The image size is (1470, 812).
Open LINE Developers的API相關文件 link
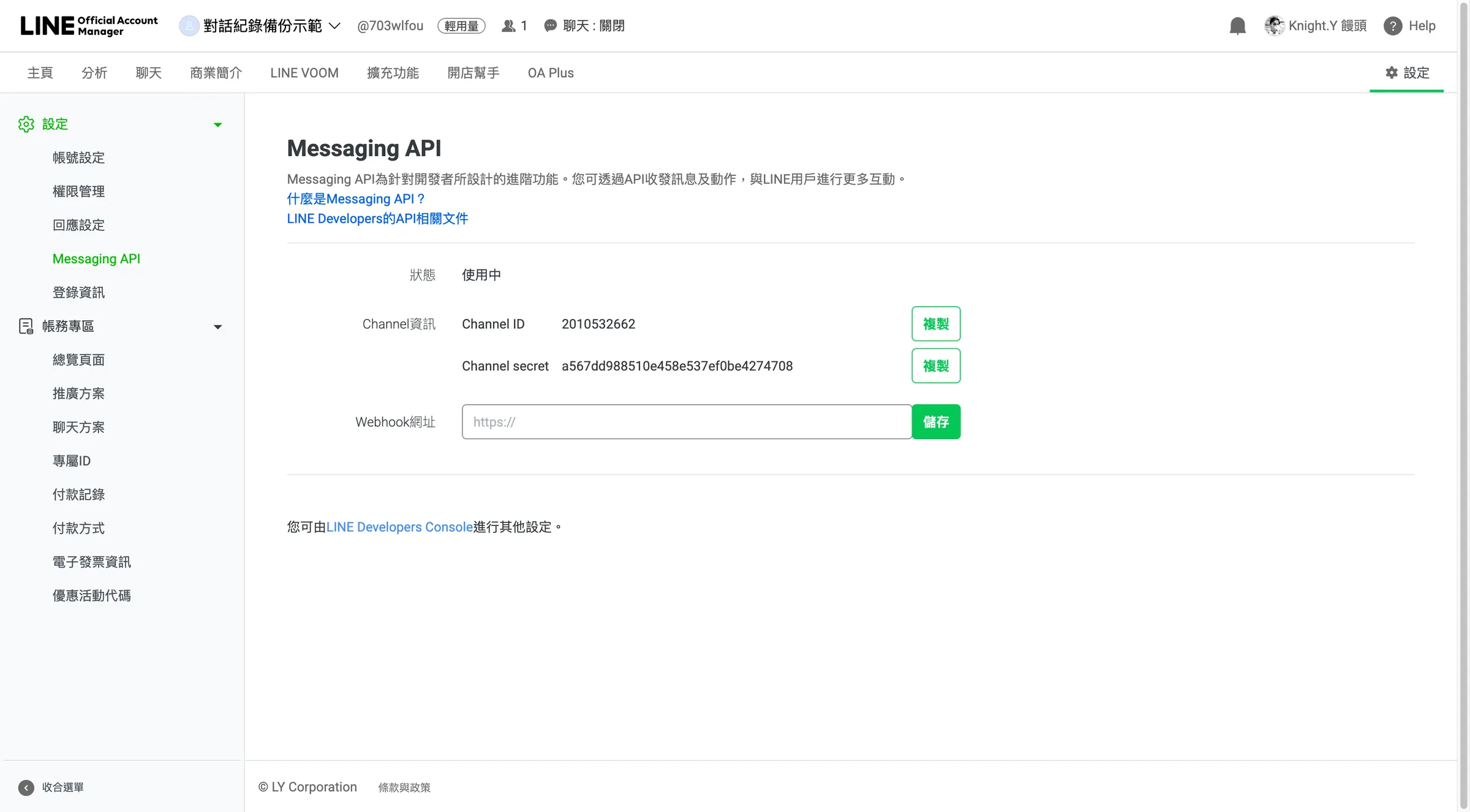tap(377, 219)
